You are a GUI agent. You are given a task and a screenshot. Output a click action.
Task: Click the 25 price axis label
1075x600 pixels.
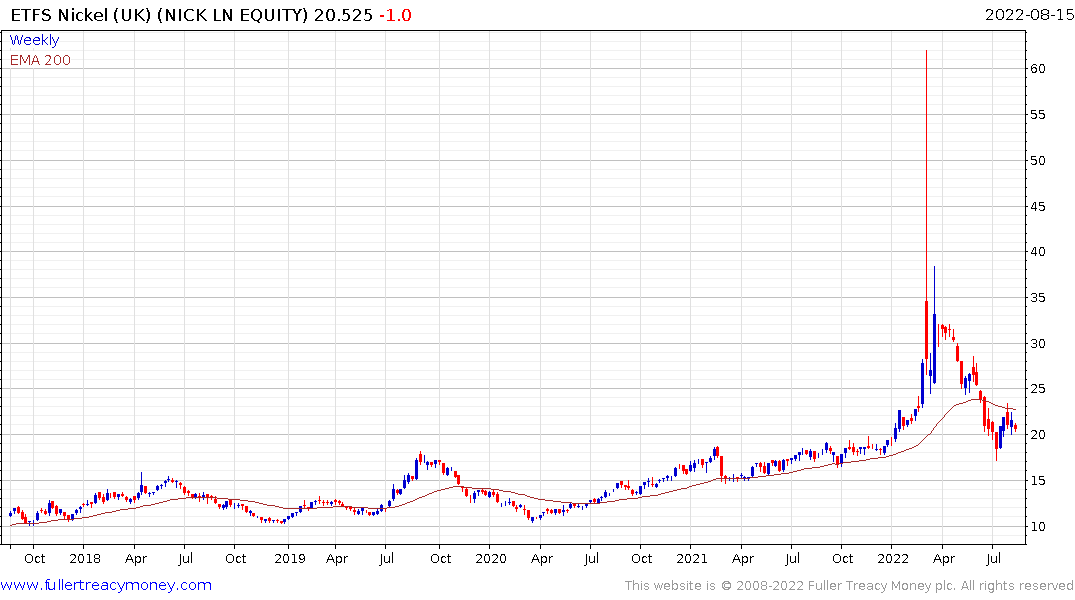pyautogui.click(x=1037, y=389)
